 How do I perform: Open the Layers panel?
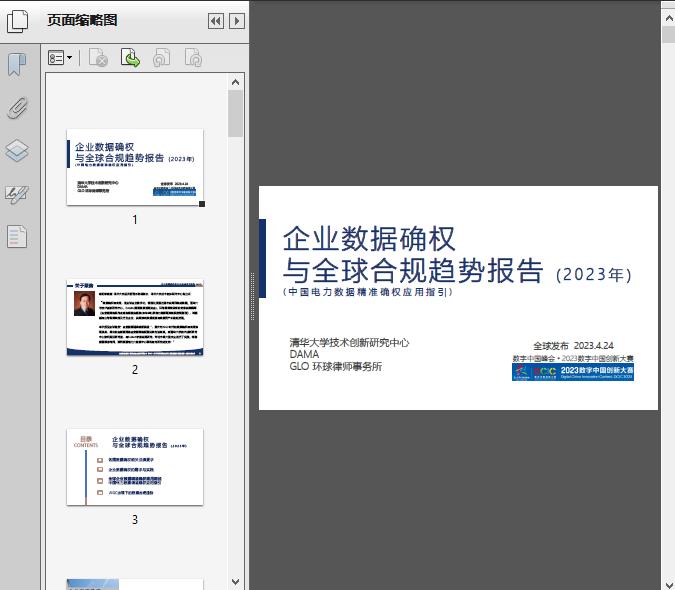17,151
